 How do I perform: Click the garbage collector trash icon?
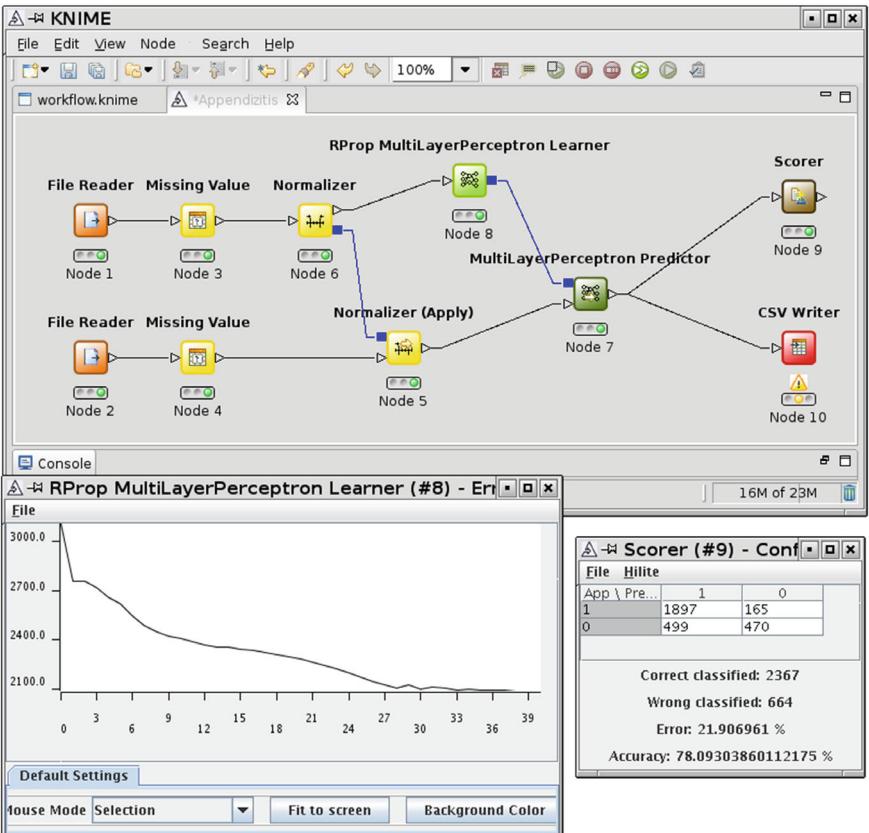(x=849, y=491)
